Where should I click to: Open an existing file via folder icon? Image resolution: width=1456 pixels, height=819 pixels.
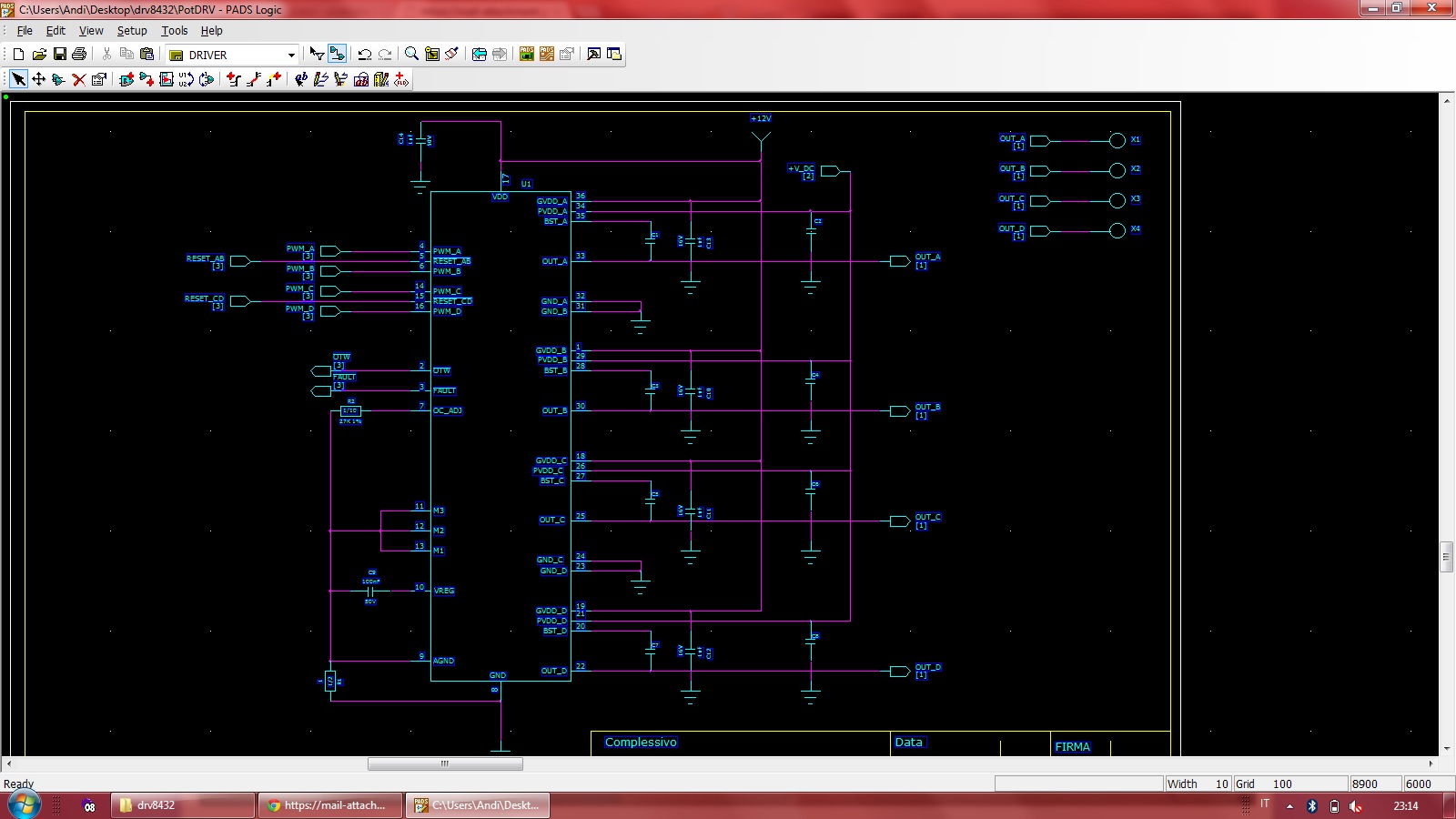pos(39,55)
